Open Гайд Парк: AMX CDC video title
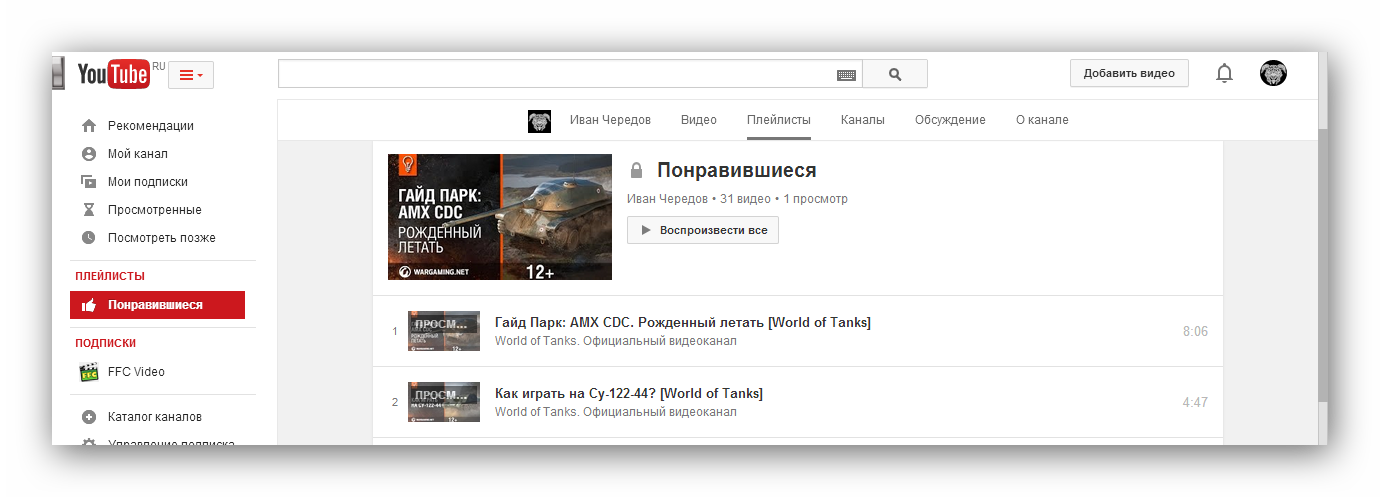 [x=683, y=322]
